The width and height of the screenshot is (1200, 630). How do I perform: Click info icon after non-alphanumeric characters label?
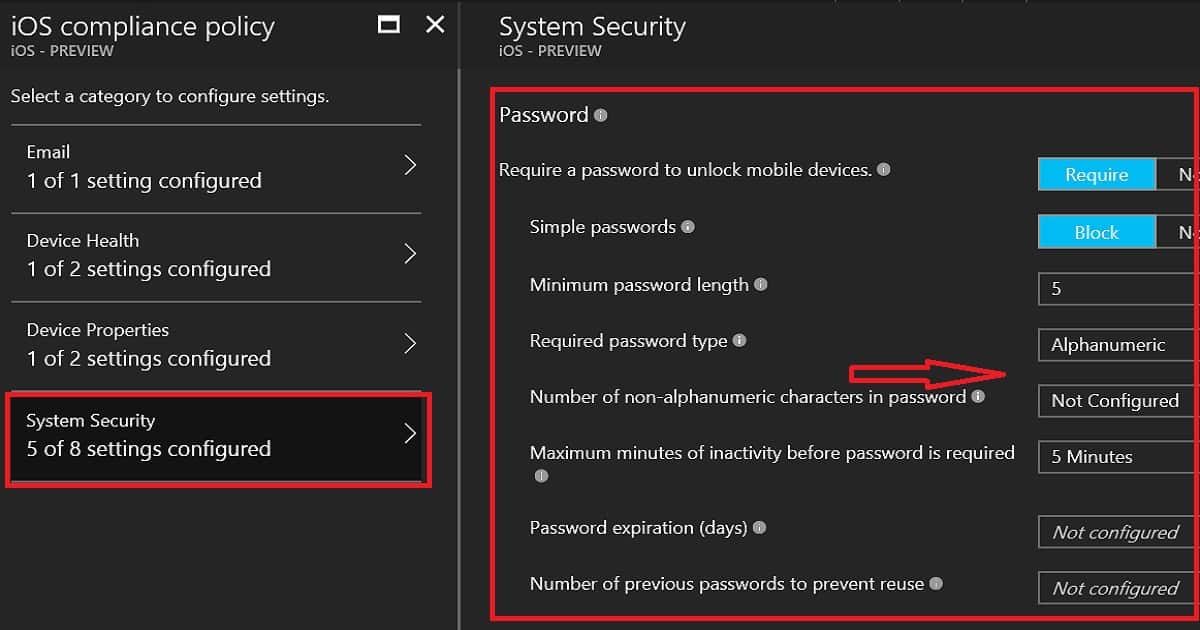coord(978,397)
